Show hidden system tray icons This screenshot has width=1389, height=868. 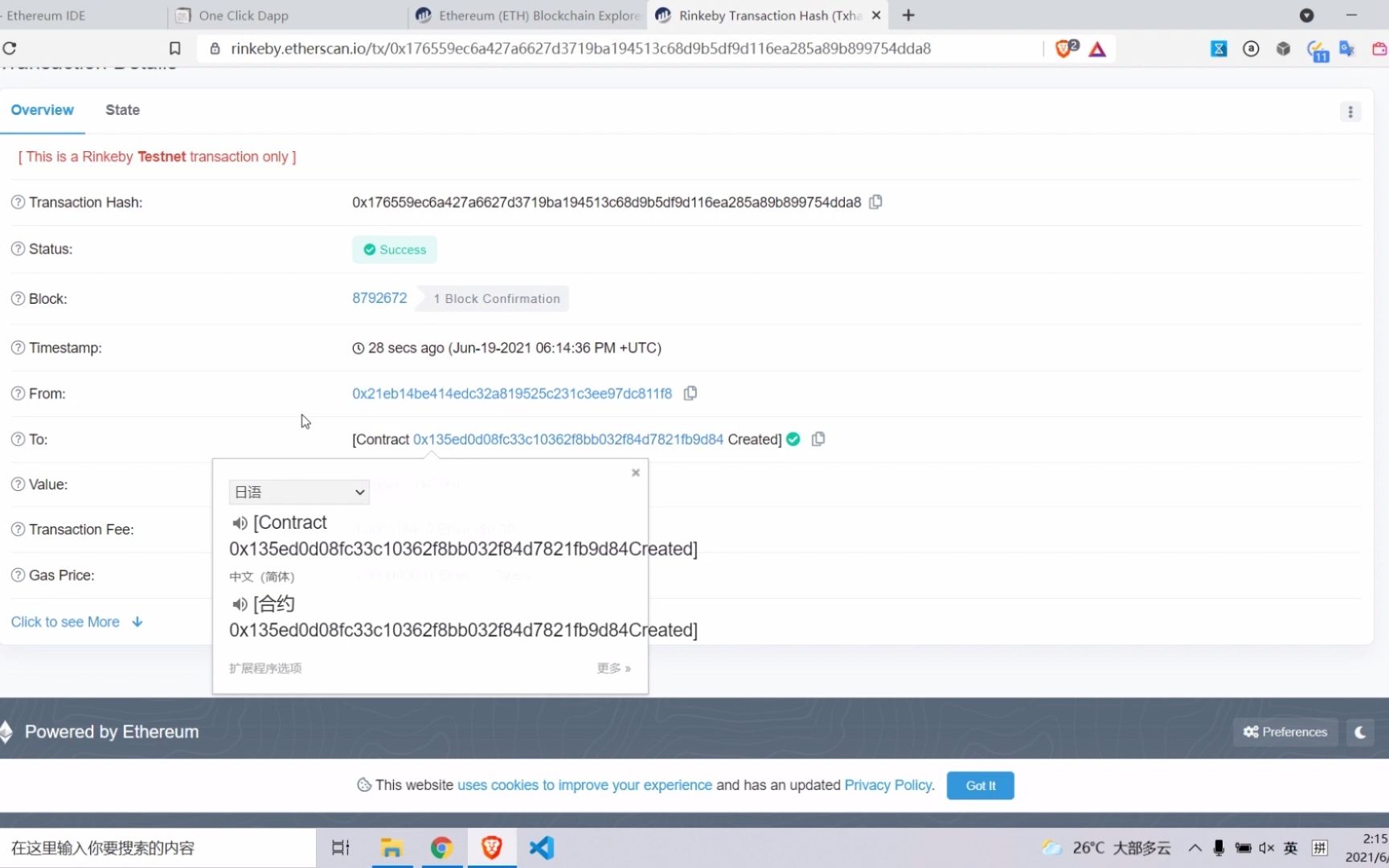[x=1195, y=848]
